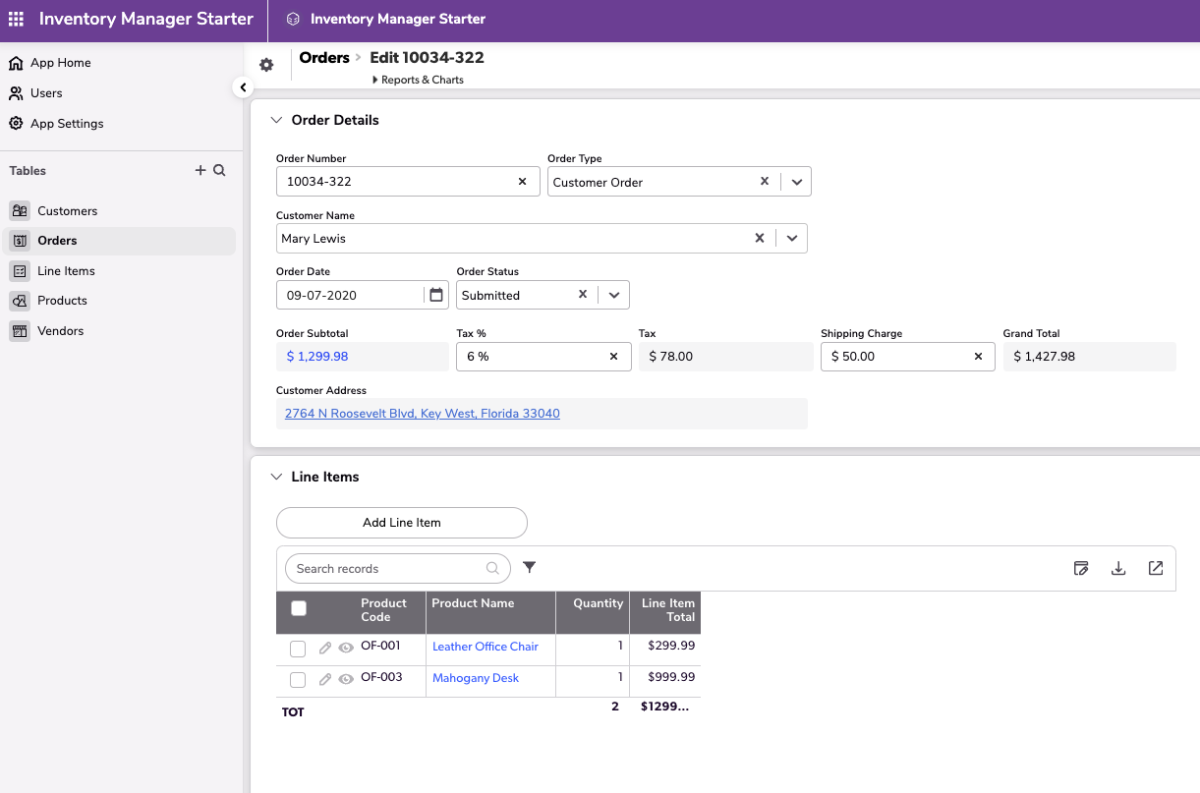The width and height of the screenshot is (1200, 793).
Task: Check the select-all checkbox in table header
Action: pos(298,608)
